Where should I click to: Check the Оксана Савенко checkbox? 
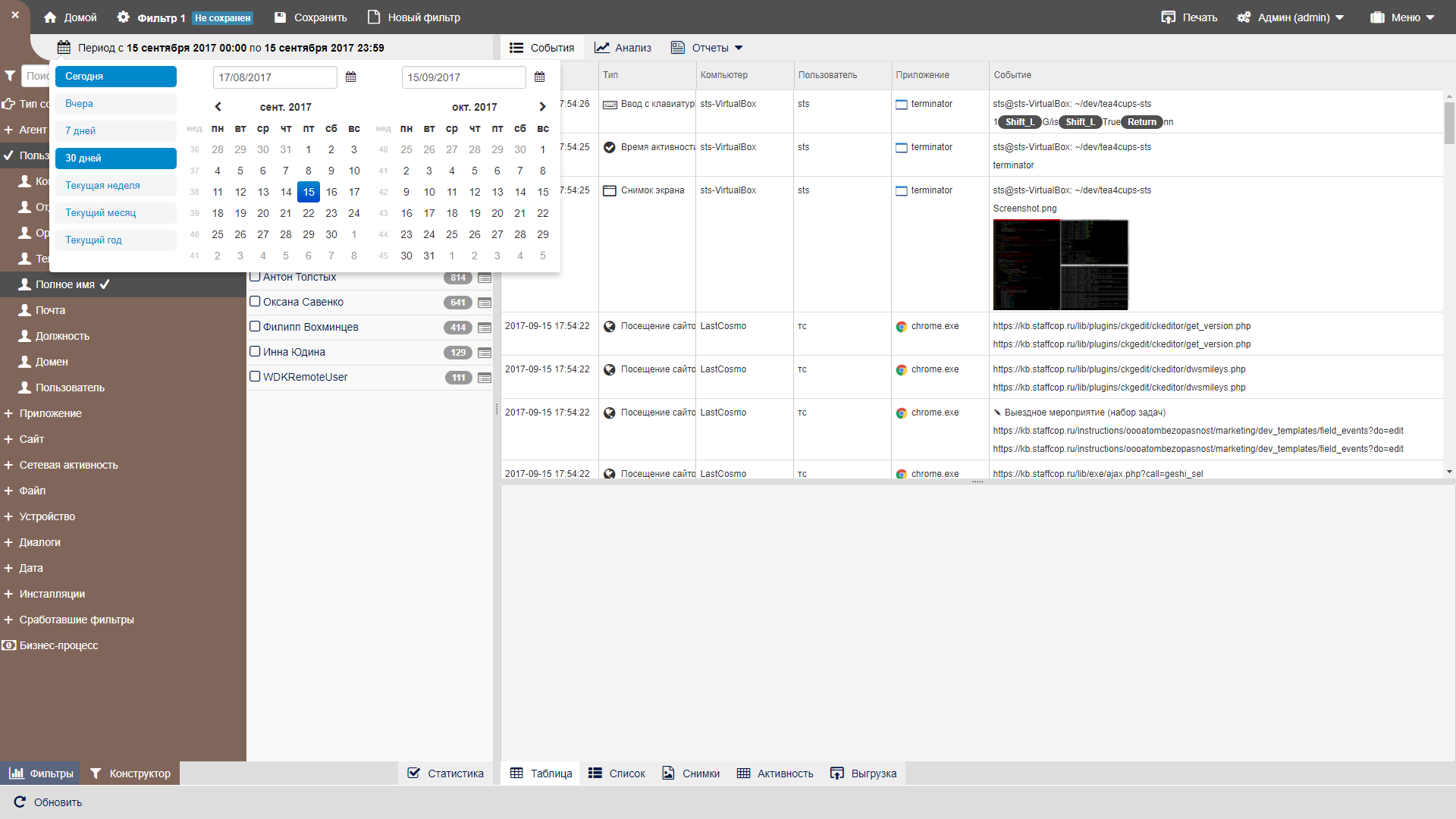point(256,302)
